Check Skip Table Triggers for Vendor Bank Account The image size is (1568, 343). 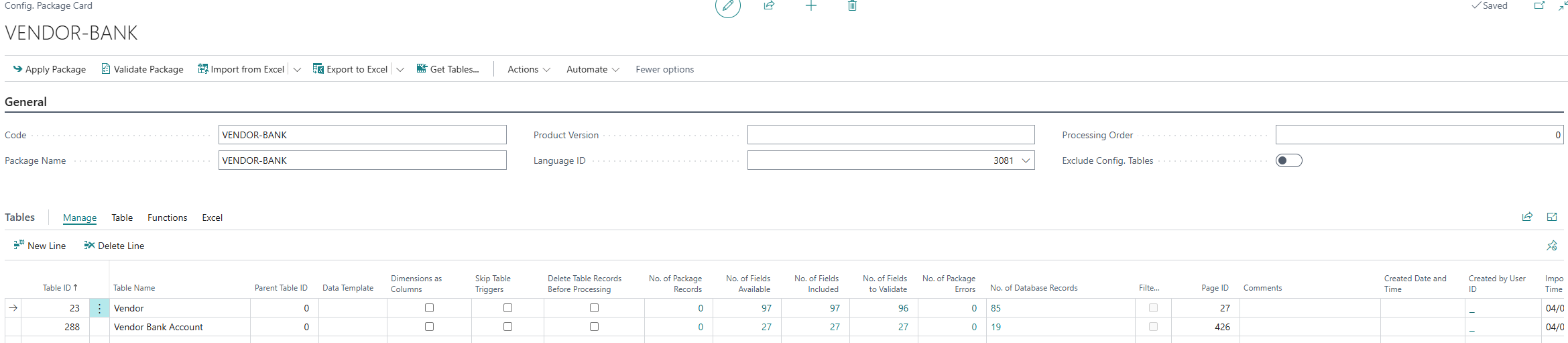pos(507,327)
